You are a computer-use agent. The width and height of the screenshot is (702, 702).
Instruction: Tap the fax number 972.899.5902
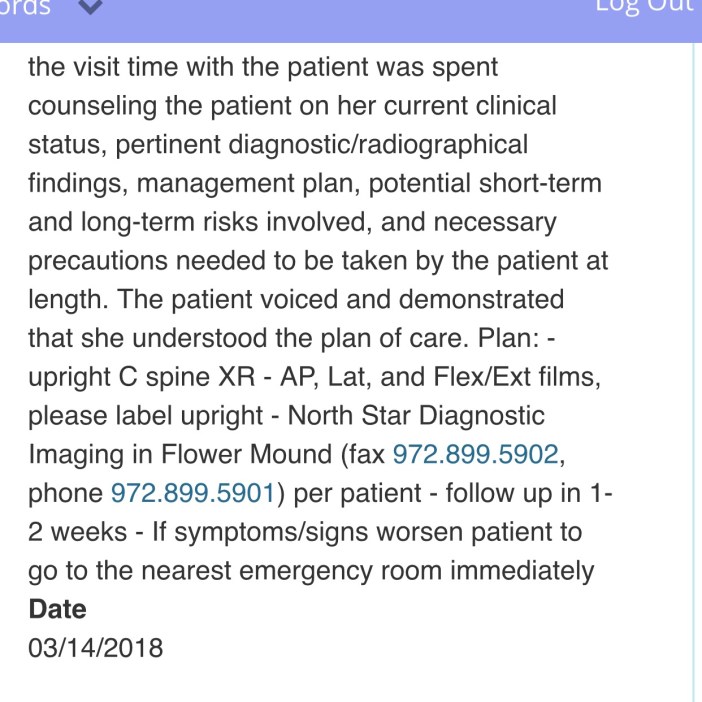coord(474,454)
